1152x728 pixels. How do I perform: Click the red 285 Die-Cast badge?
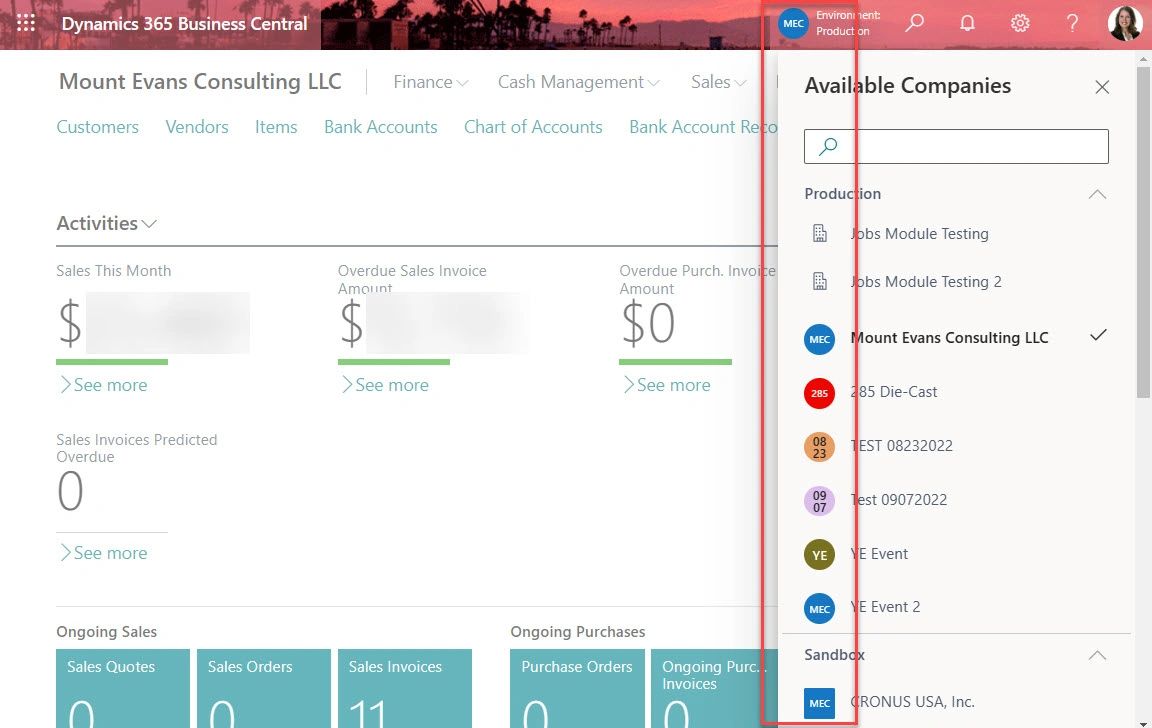(x=819, y=393)
